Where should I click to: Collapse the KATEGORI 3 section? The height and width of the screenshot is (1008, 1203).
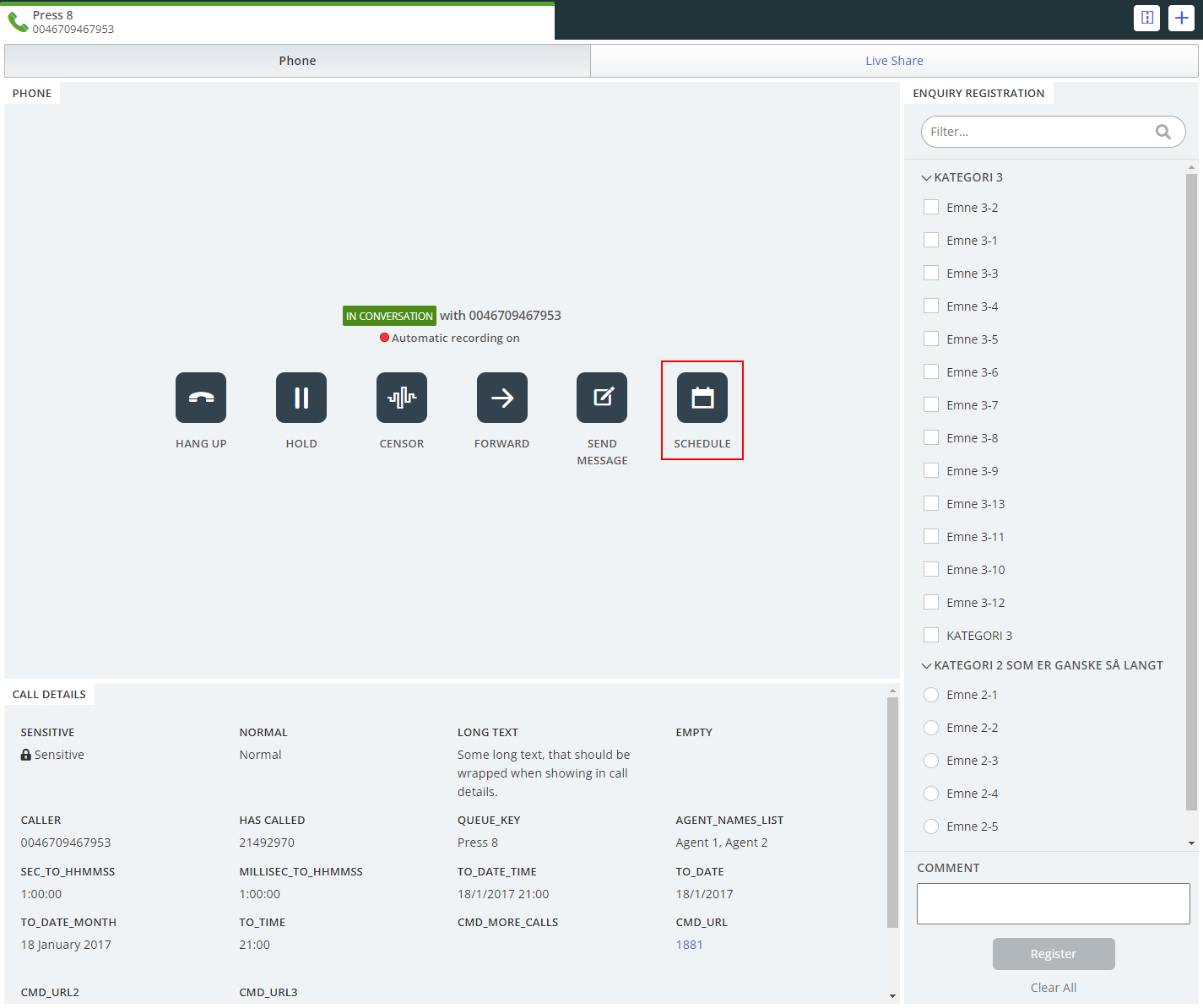point(927,178)
